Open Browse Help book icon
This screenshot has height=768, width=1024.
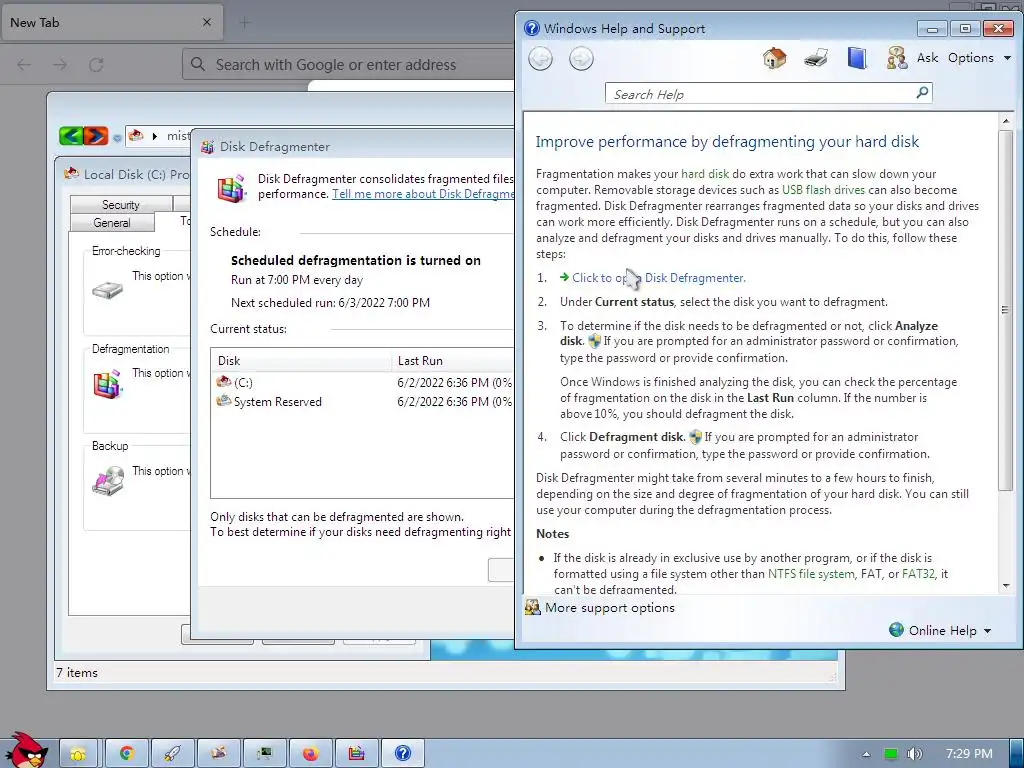857,58
